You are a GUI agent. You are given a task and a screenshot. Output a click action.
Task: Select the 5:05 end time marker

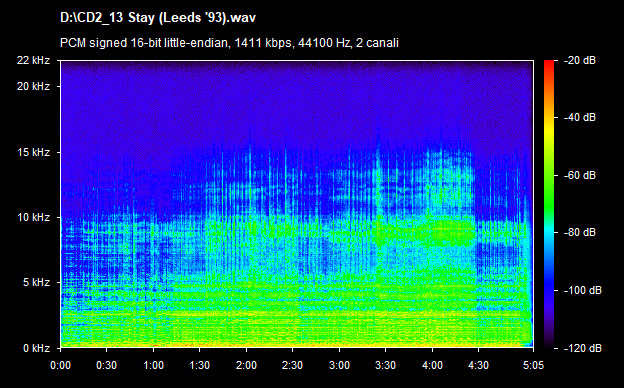(533, 365)
